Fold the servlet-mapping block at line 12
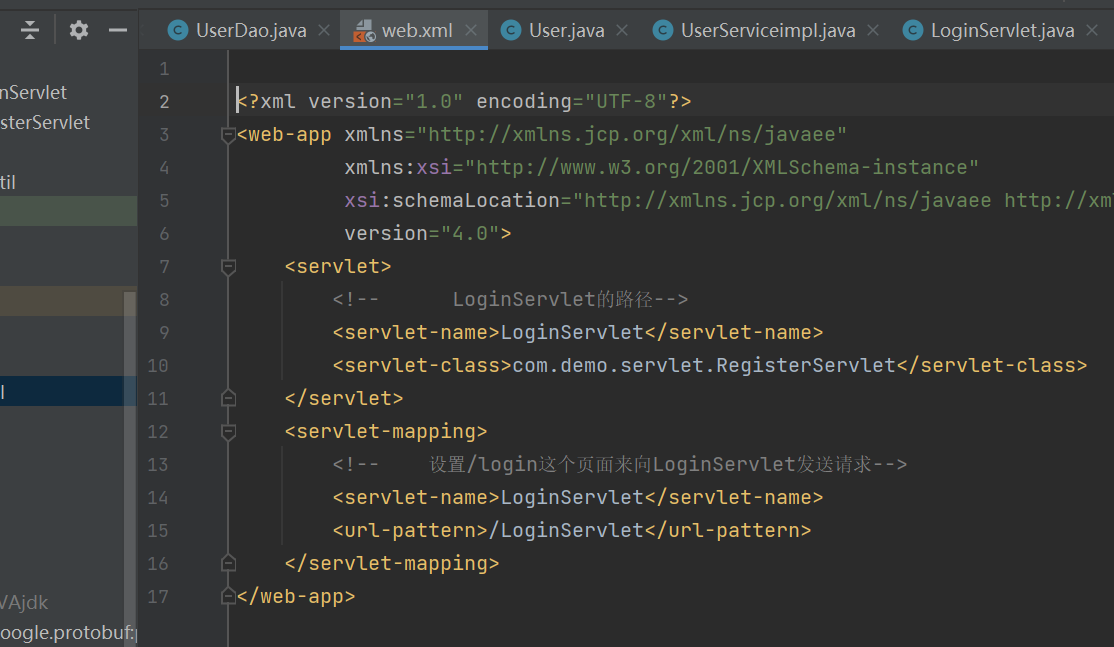1114x647 pixels. pyautogui.click(x=228, y=432)
